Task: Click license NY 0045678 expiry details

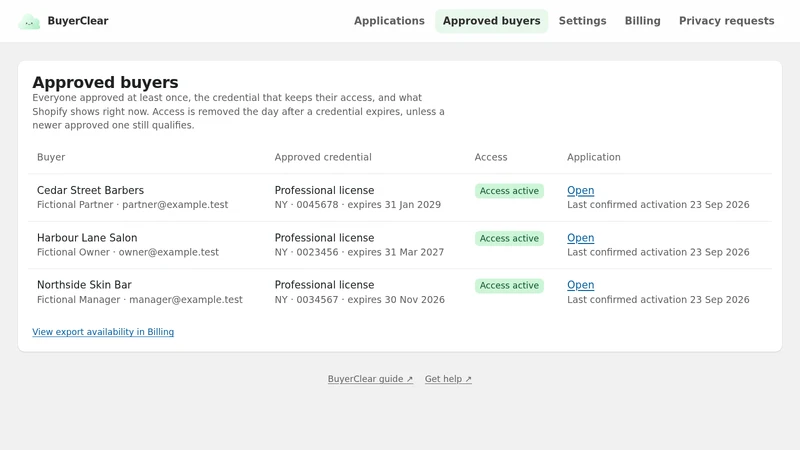Action: click(x=358, y=205)
